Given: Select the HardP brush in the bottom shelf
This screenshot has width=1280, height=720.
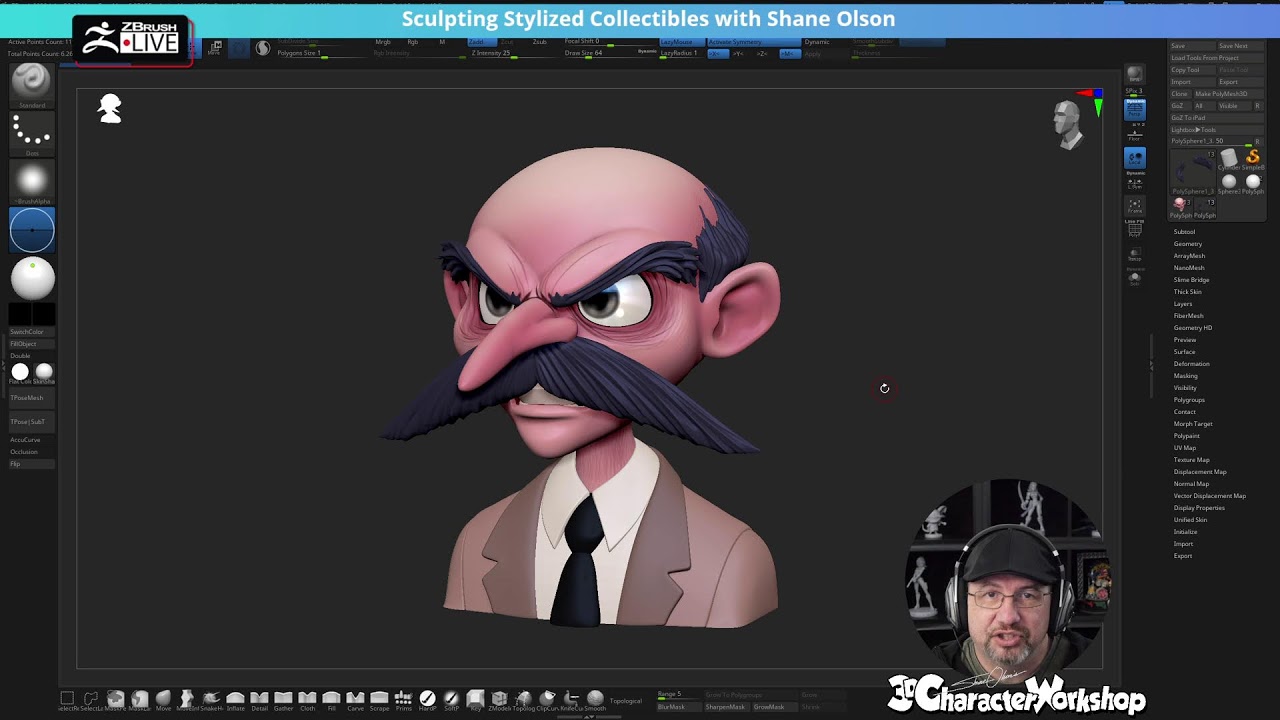Looking at the screenshot, I should pyautogui.click(x=427, y=700).
